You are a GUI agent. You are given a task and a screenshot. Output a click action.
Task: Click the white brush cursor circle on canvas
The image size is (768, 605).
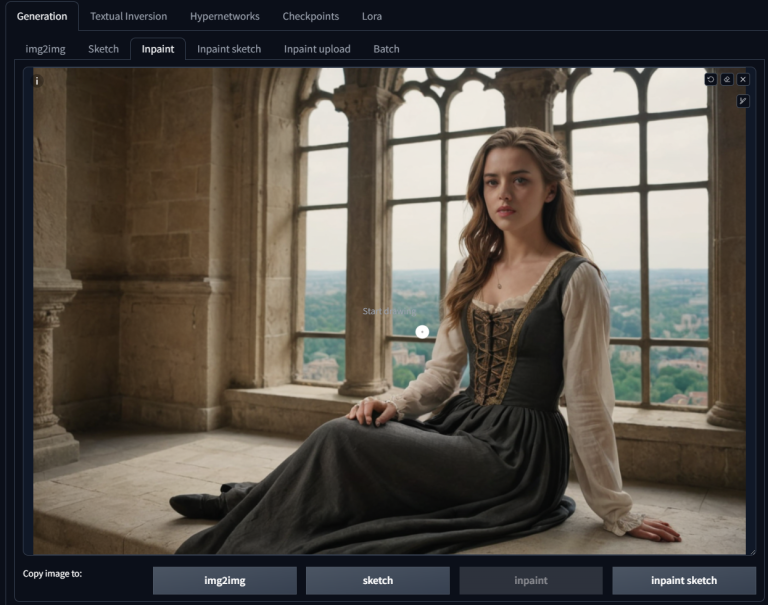click(x=422, y=331)
